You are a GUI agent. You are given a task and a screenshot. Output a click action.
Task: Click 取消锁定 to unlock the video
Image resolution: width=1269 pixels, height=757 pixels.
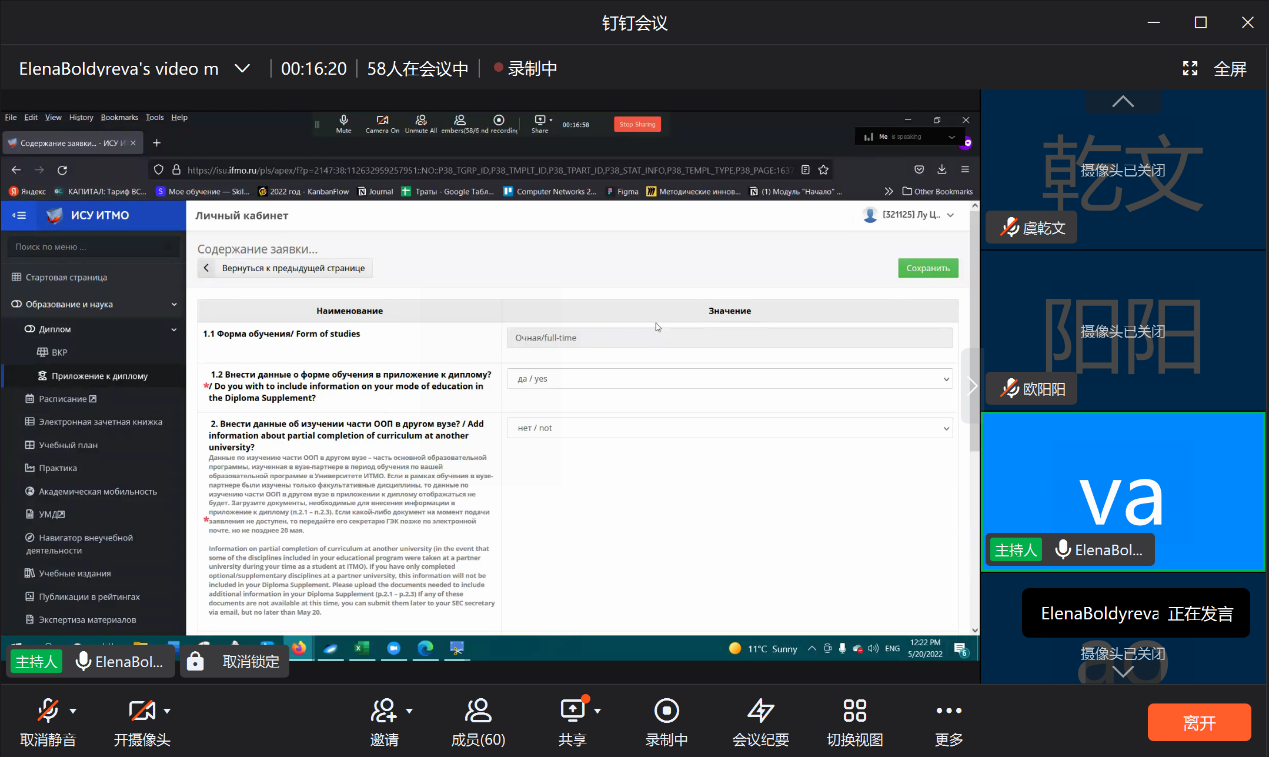pos(235,661)
